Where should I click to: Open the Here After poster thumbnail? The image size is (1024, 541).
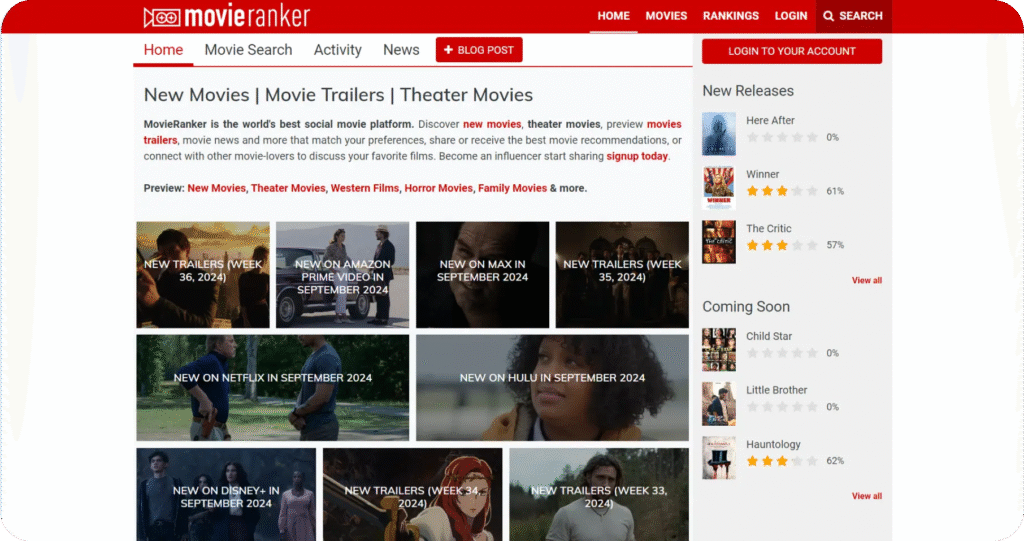718,134
